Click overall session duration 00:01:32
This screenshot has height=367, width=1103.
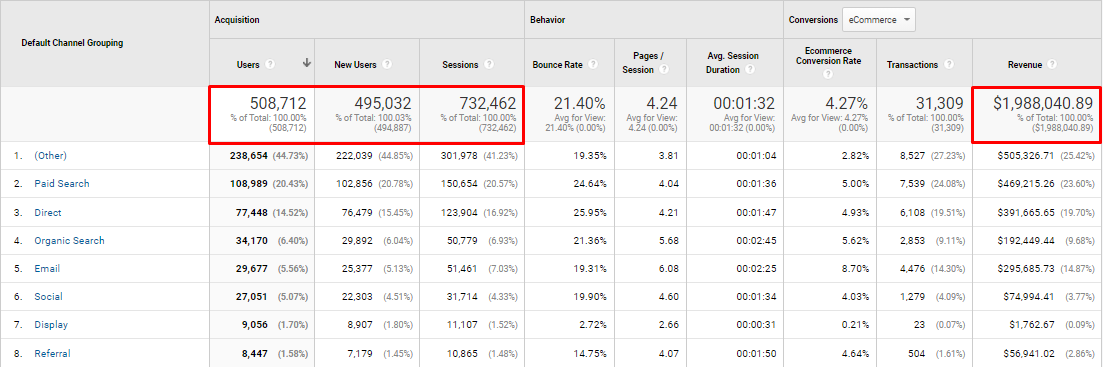[x=745, y=104]
